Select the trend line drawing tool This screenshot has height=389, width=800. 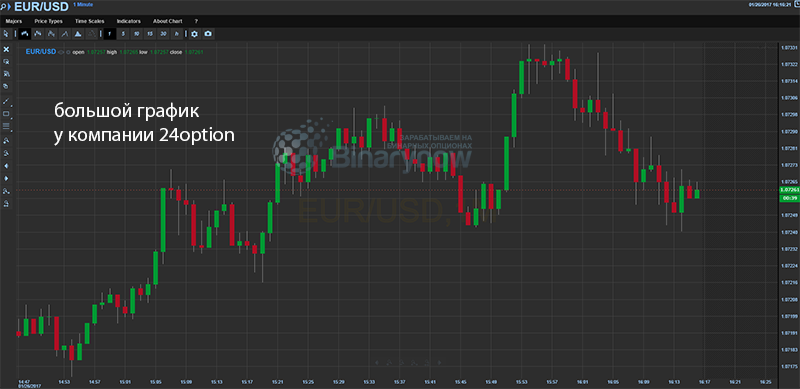(6, 101)
